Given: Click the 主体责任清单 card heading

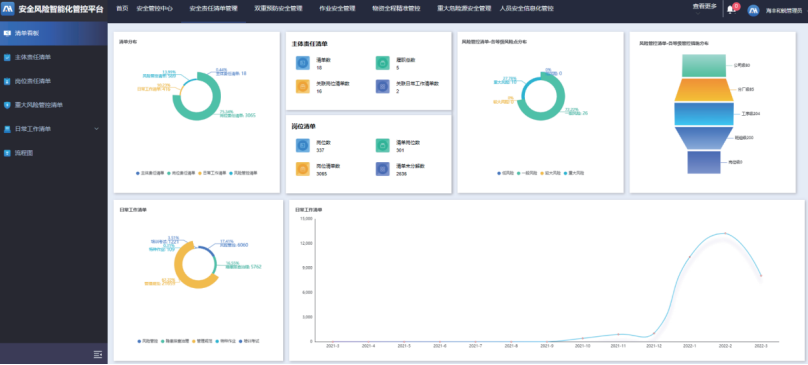Looking at the screenshot, I should point(310,44).
